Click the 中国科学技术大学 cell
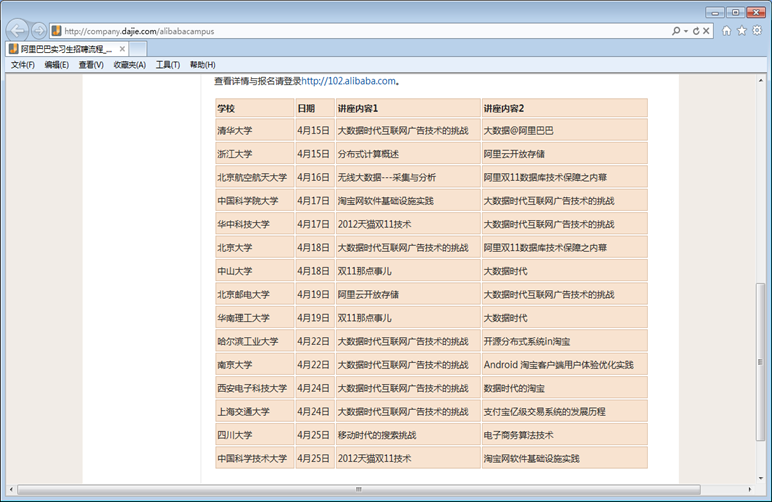This screenshot has height=502, width=772. (x=255, y=458)
